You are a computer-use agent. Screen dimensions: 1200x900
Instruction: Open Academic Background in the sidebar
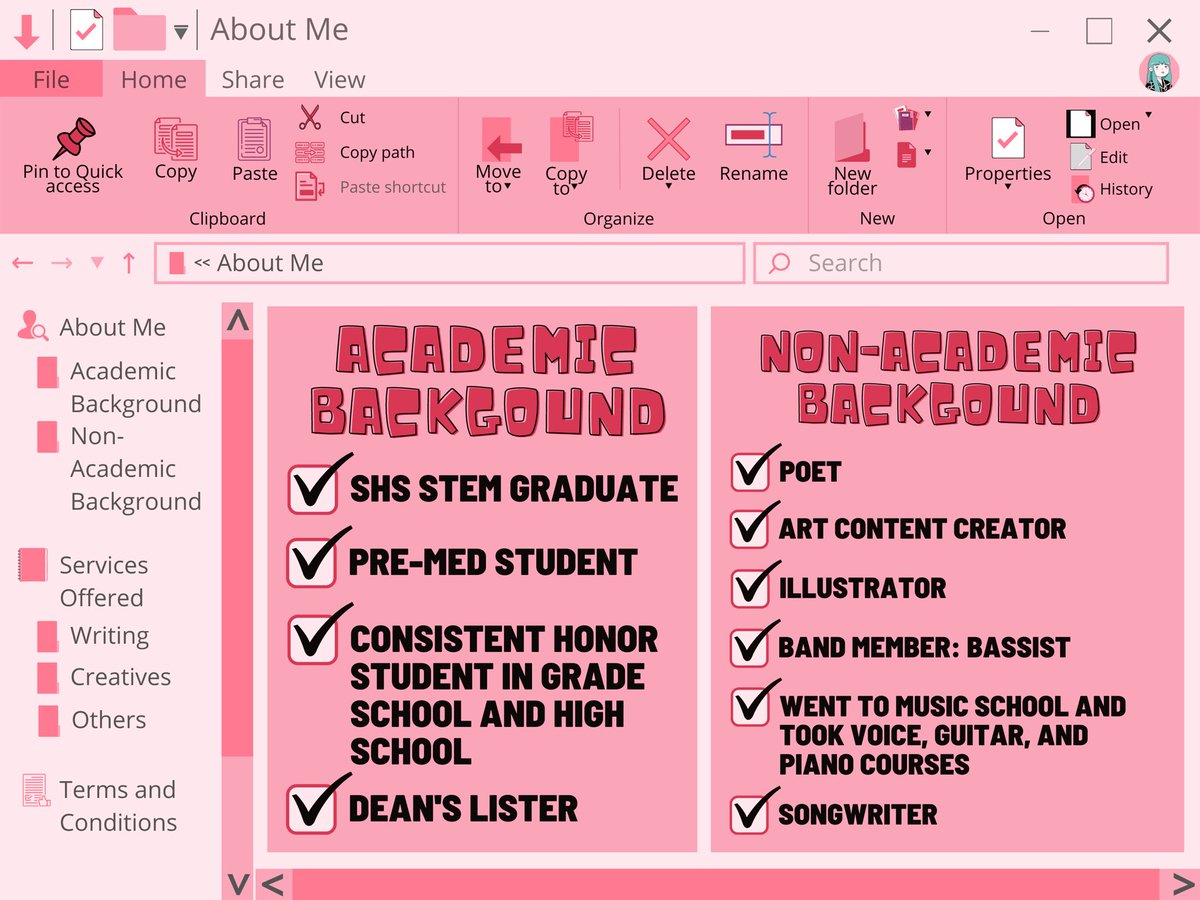pyautogui.click(x=136, y=387)
